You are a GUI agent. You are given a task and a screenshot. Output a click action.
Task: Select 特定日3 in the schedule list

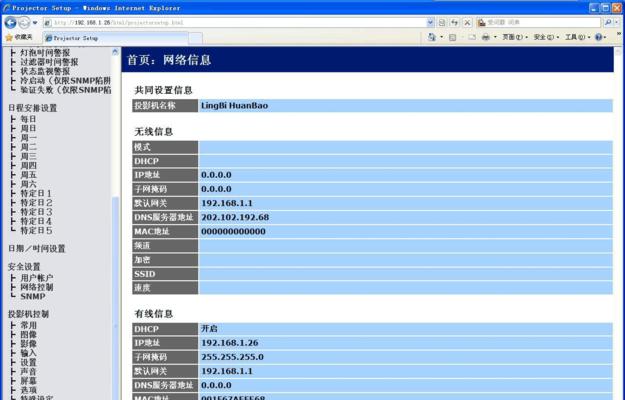pyautogui.click(x=36, y=212)
